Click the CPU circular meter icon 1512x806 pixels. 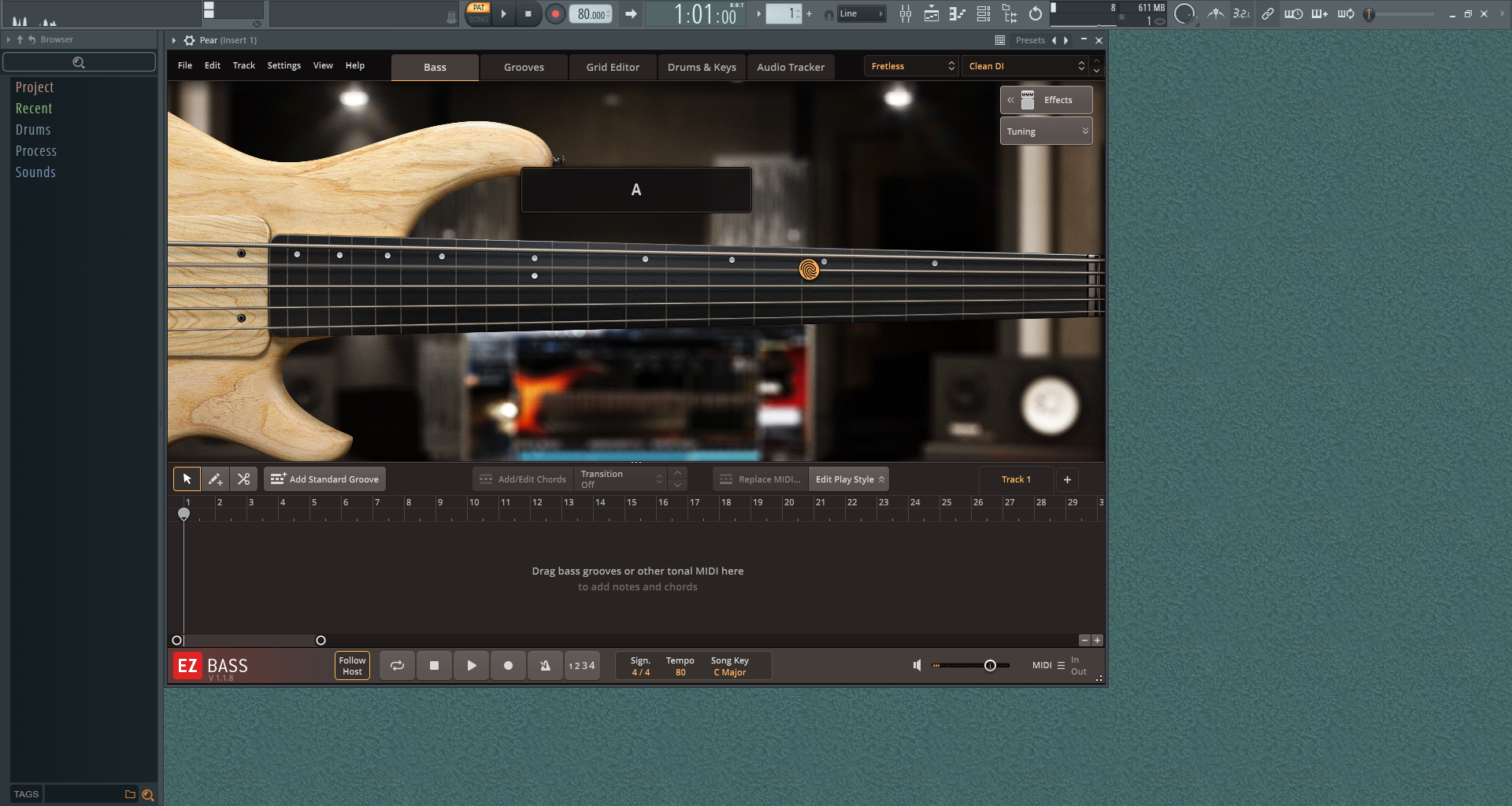point(1184,13)
